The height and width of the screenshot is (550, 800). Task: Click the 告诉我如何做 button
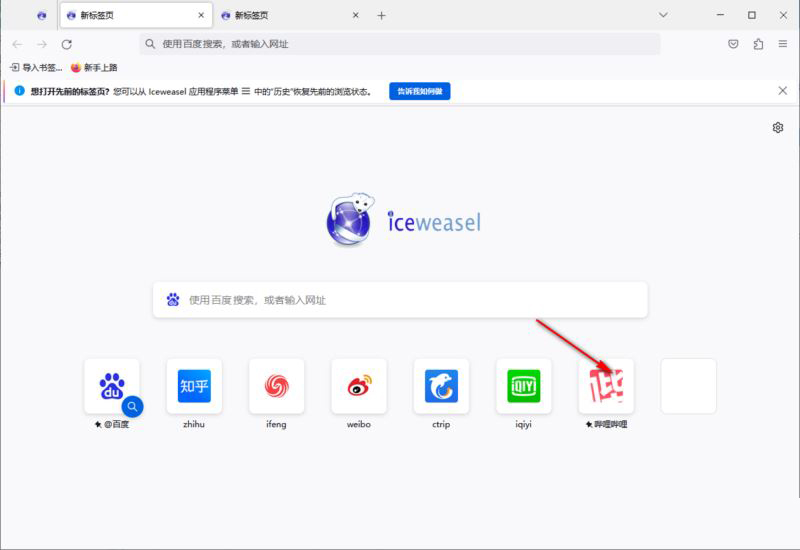(419, 91)
